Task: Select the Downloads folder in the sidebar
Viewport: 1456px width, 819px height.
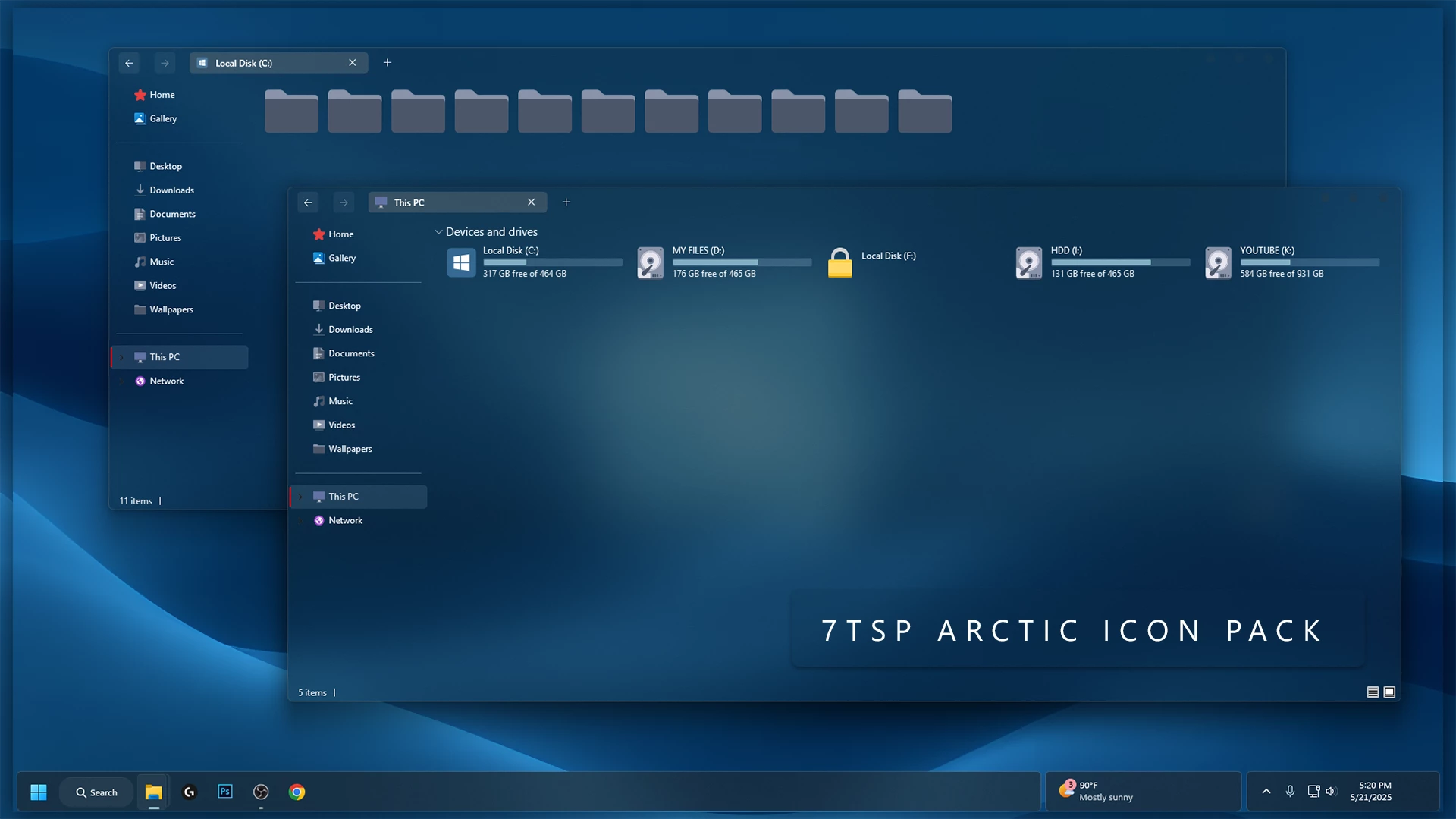Action: point(350,329)
